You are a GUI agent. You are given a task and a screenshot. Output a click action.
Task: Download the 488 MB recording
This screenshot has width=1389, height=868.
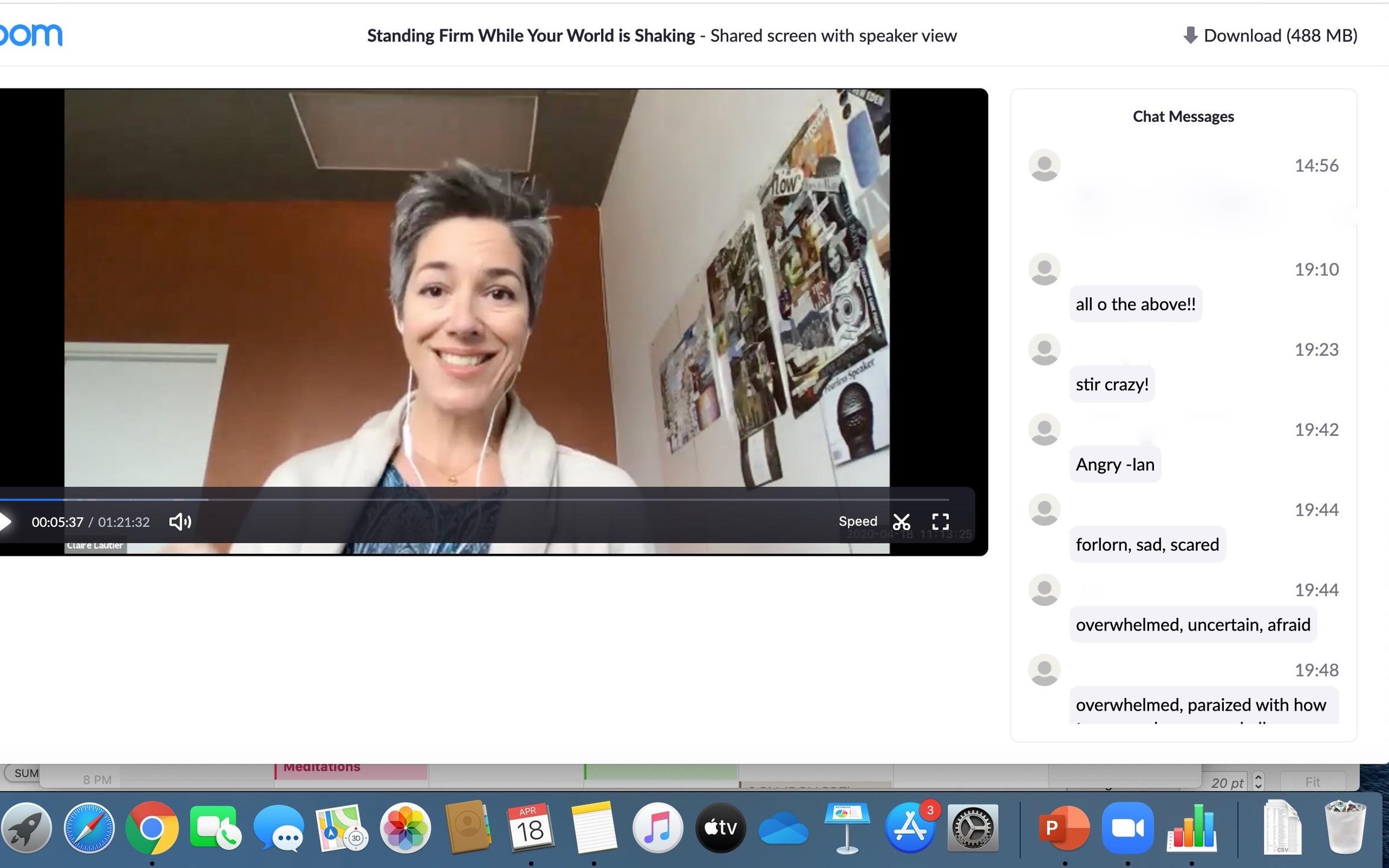coord(1270,36)
